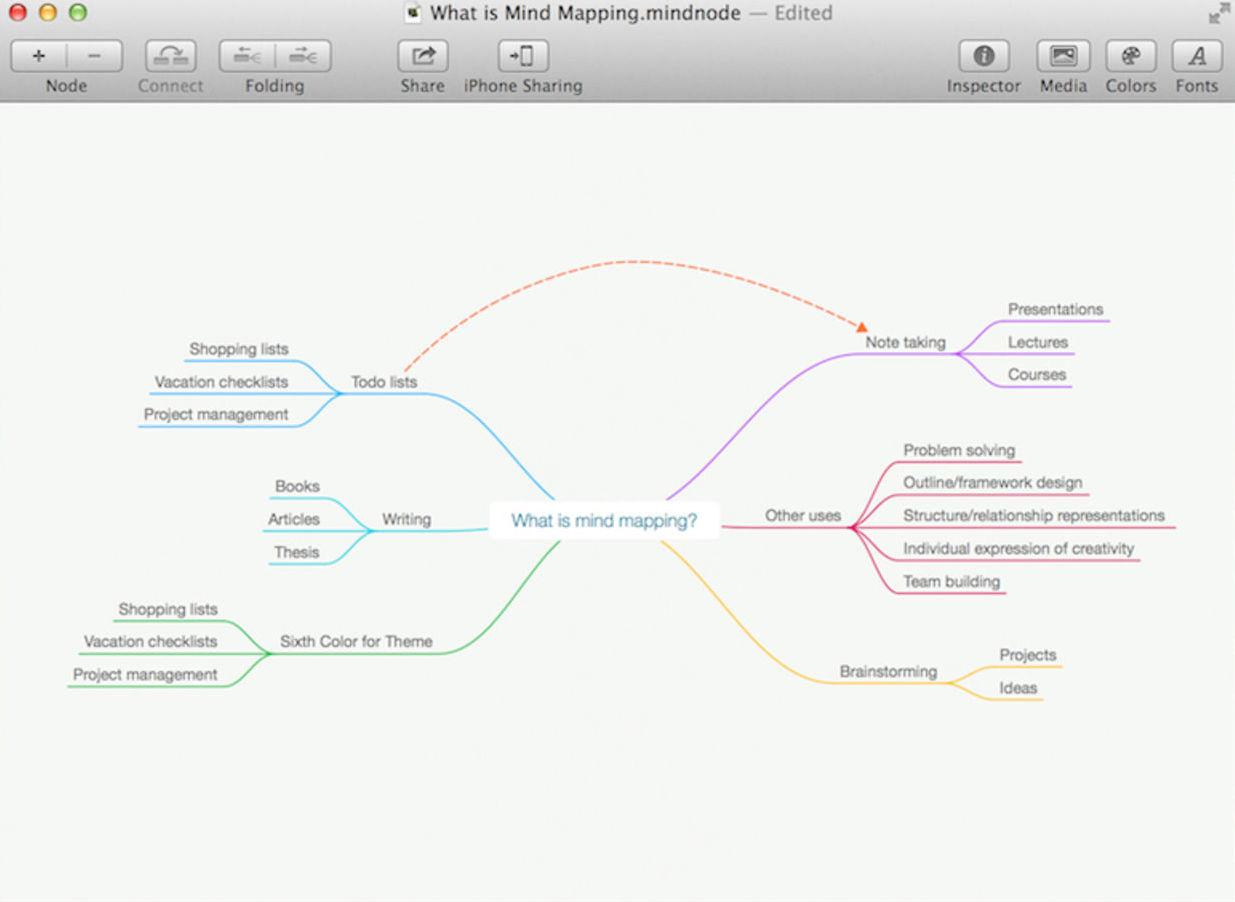
Task: Select the 'Todo lists' node
Action: [x=384, y=382]
